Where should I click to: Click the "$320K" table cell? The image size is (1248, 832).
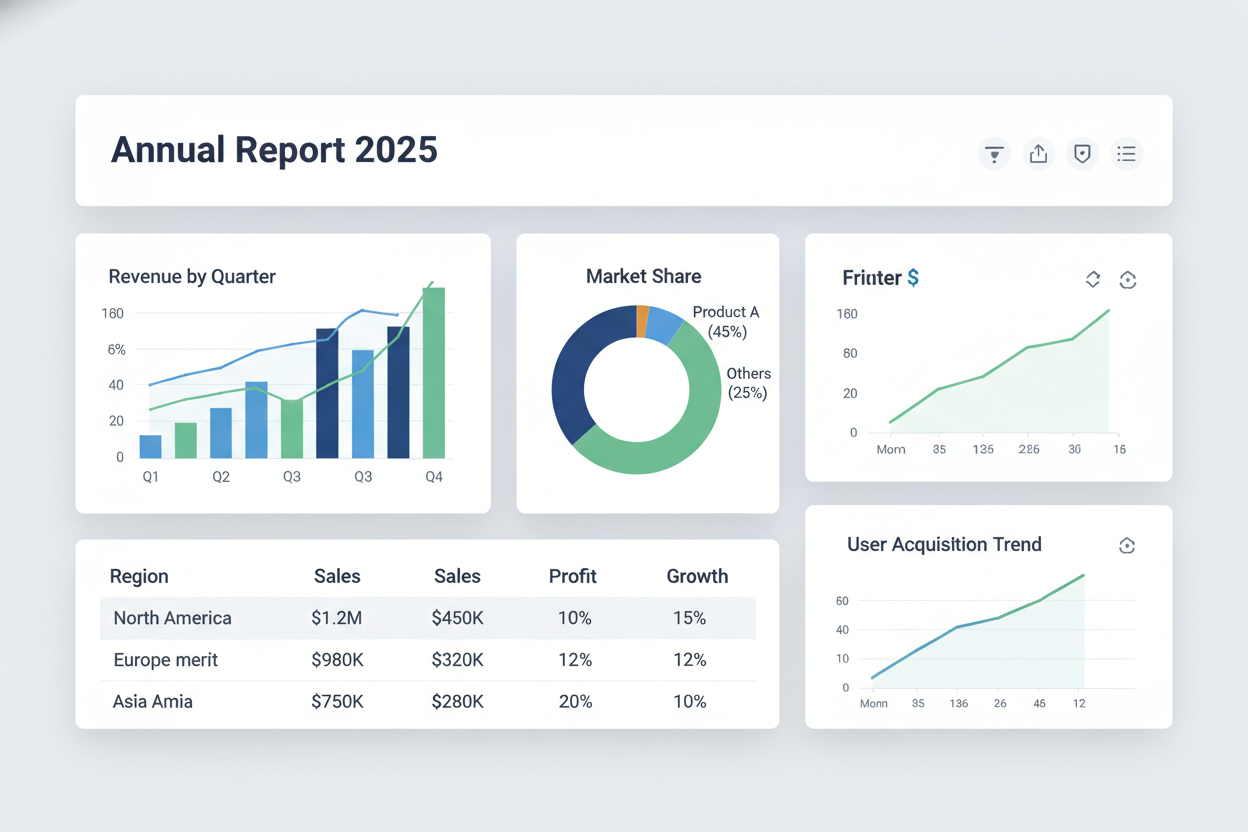click(457, 660)
